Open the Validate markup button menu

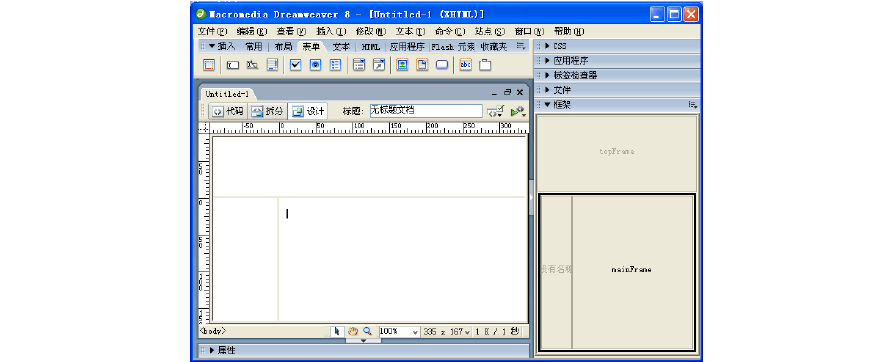coord(495,112)
